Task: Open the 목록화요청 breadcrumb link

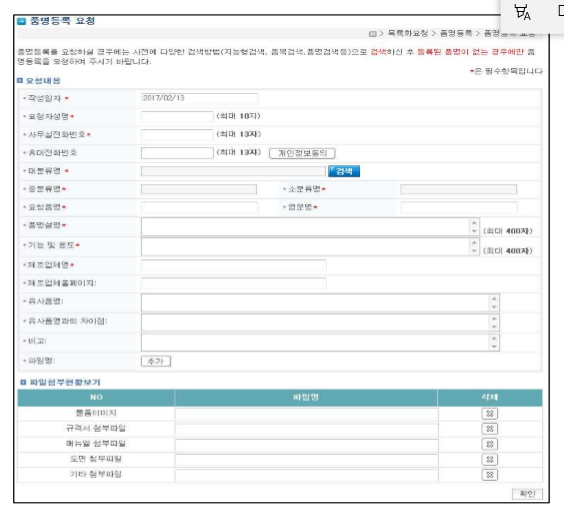Action: 408,33
